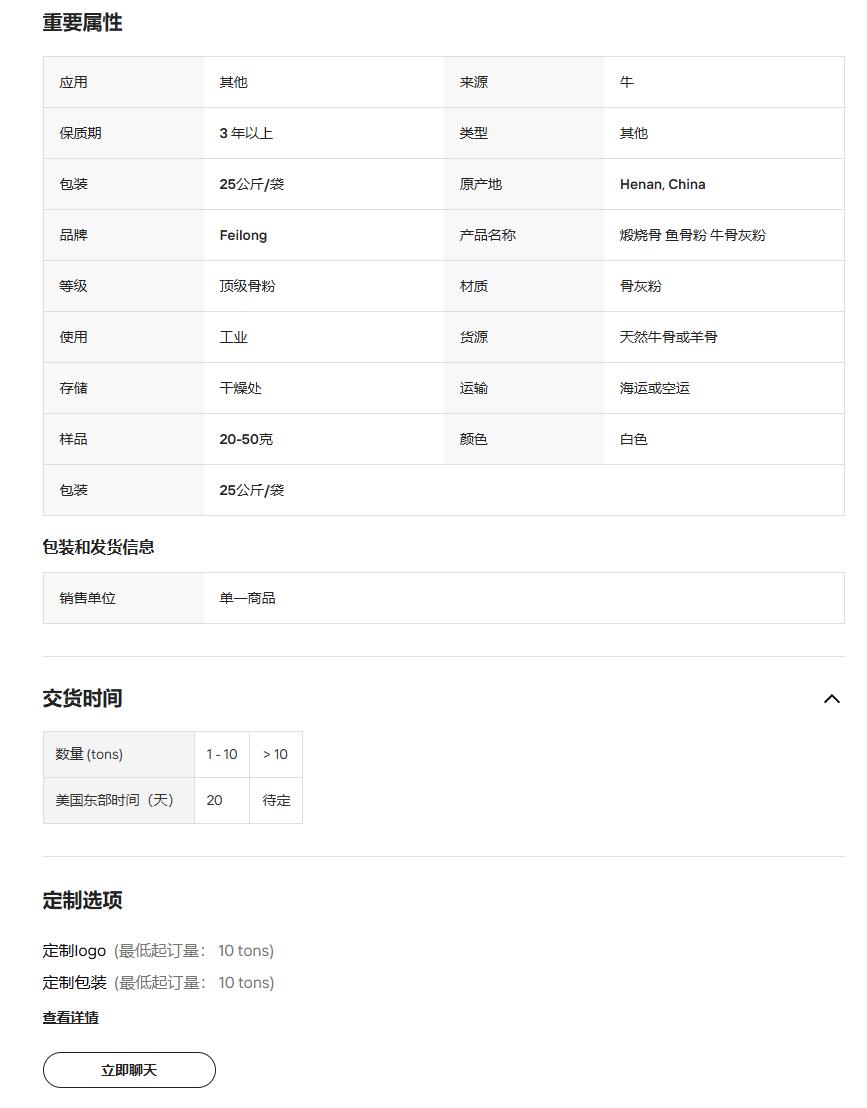Open the 查看详情 link
Viewport: 867px width, 1108px height.
[70, 1018]
